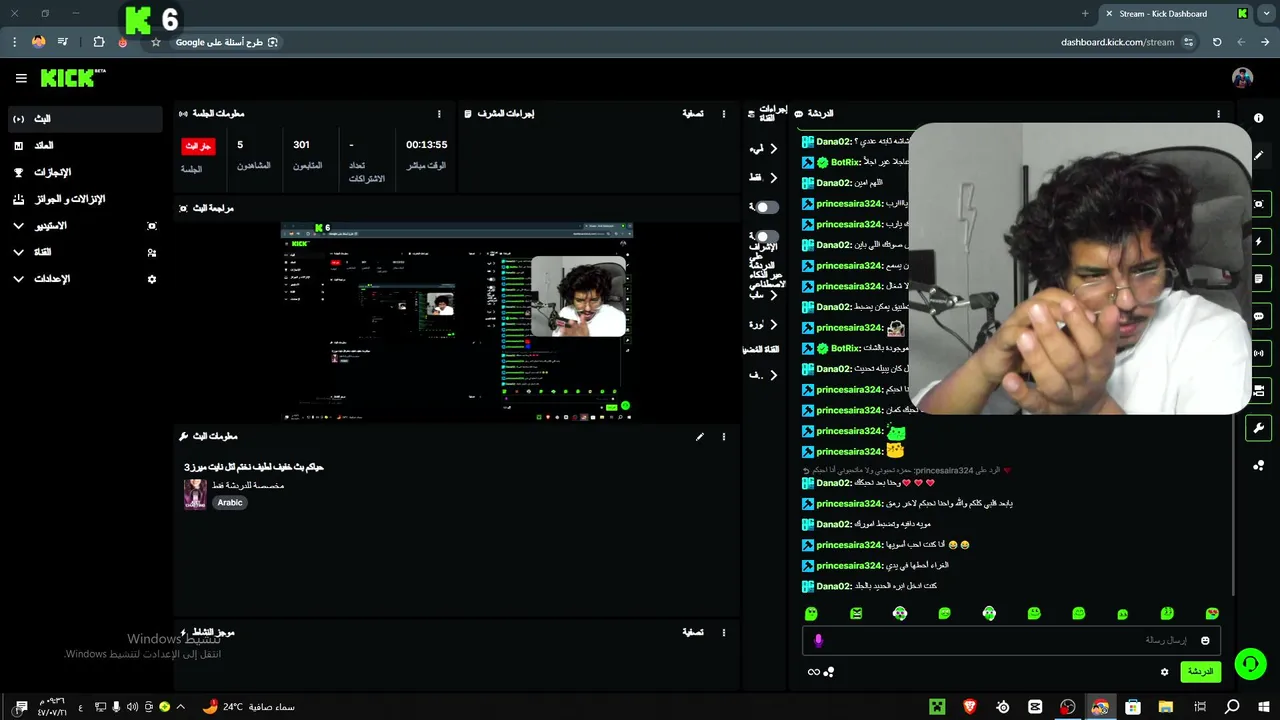Open the الإنزالات و الجوائز sidebar item
Screen dimensions: 1280x720
(x=85, y=199)
